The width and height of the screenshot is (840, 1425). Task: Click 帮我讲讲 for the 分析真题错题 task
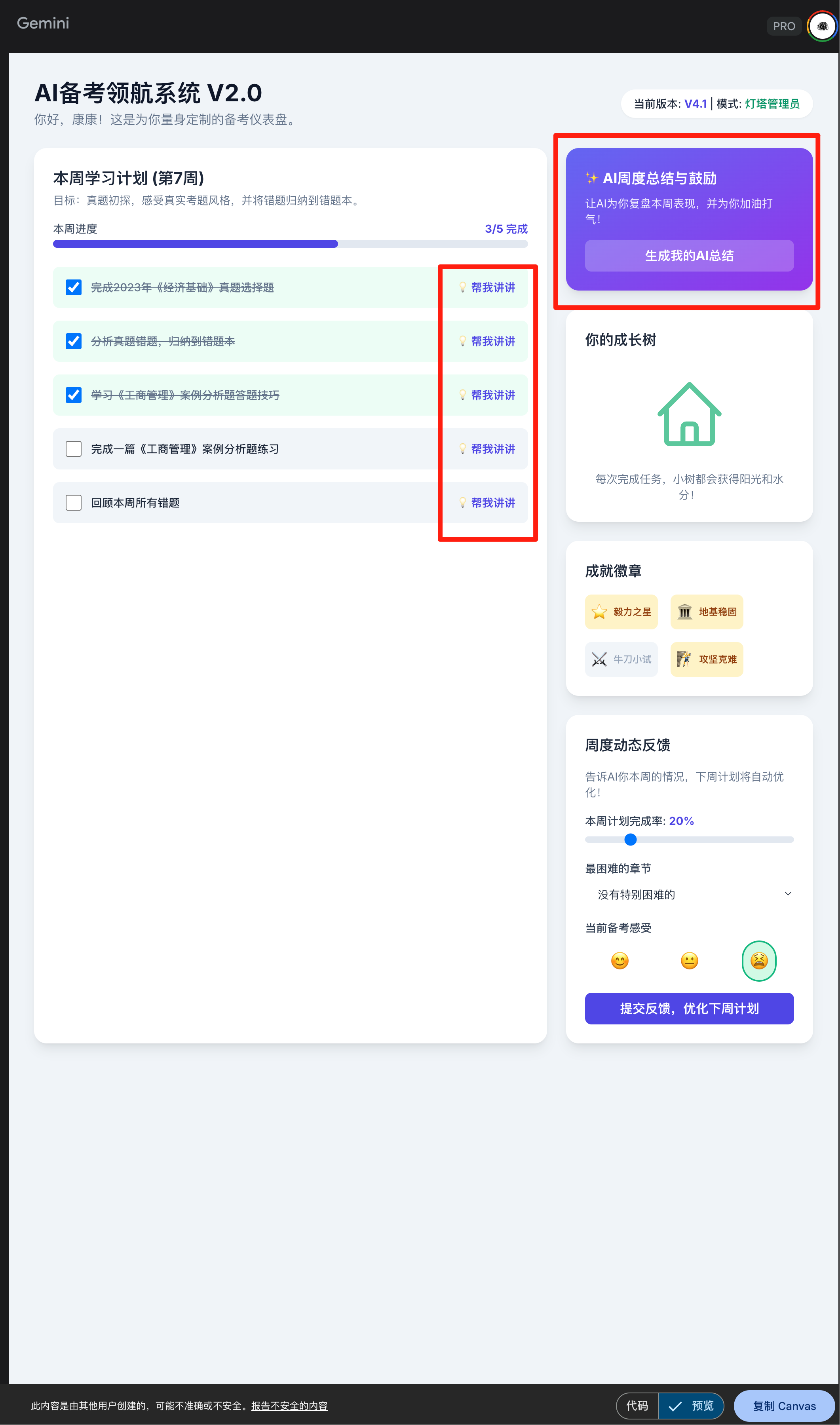click(487, 341)
